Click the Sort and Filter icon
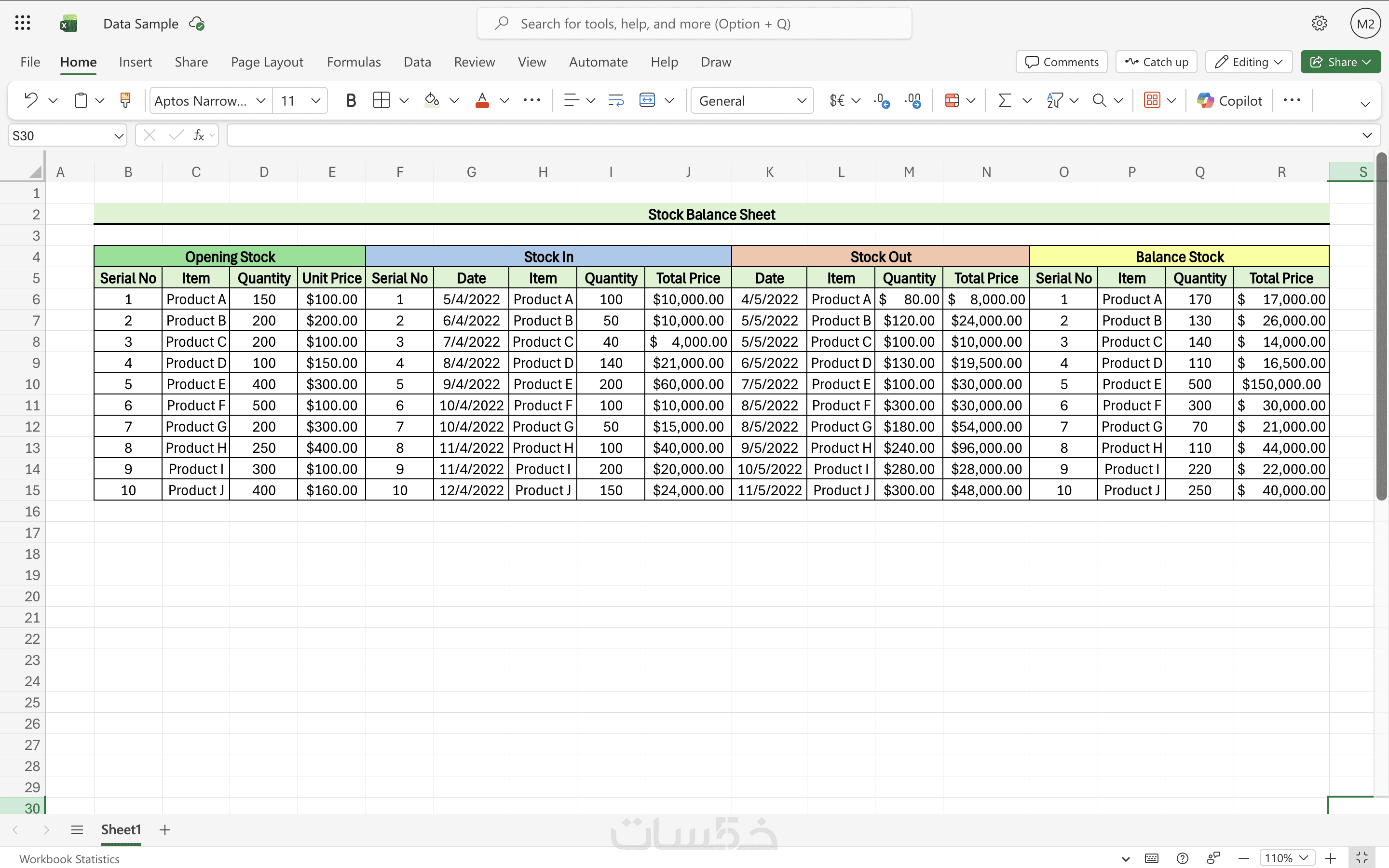Screen dimensions: 1389x868 click(x=1054, y=100)
